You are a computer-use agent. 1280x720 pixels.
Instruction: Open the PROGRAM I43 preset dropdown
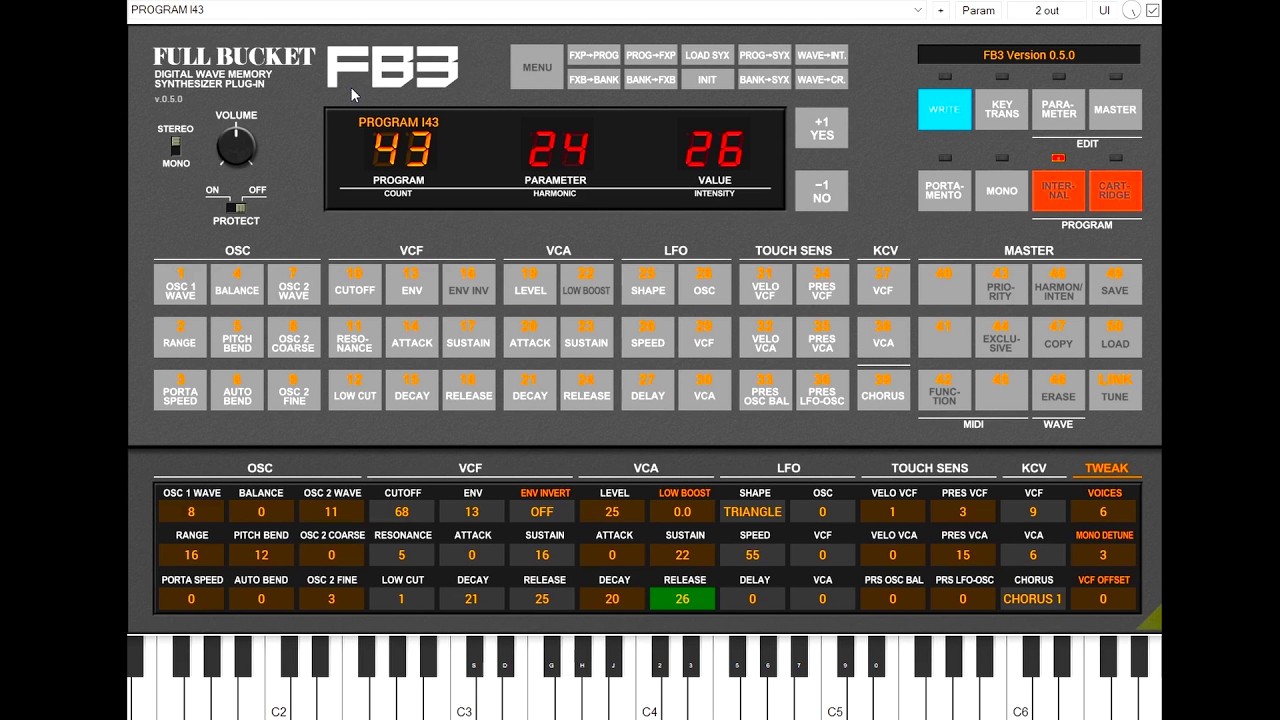(527, 10)
